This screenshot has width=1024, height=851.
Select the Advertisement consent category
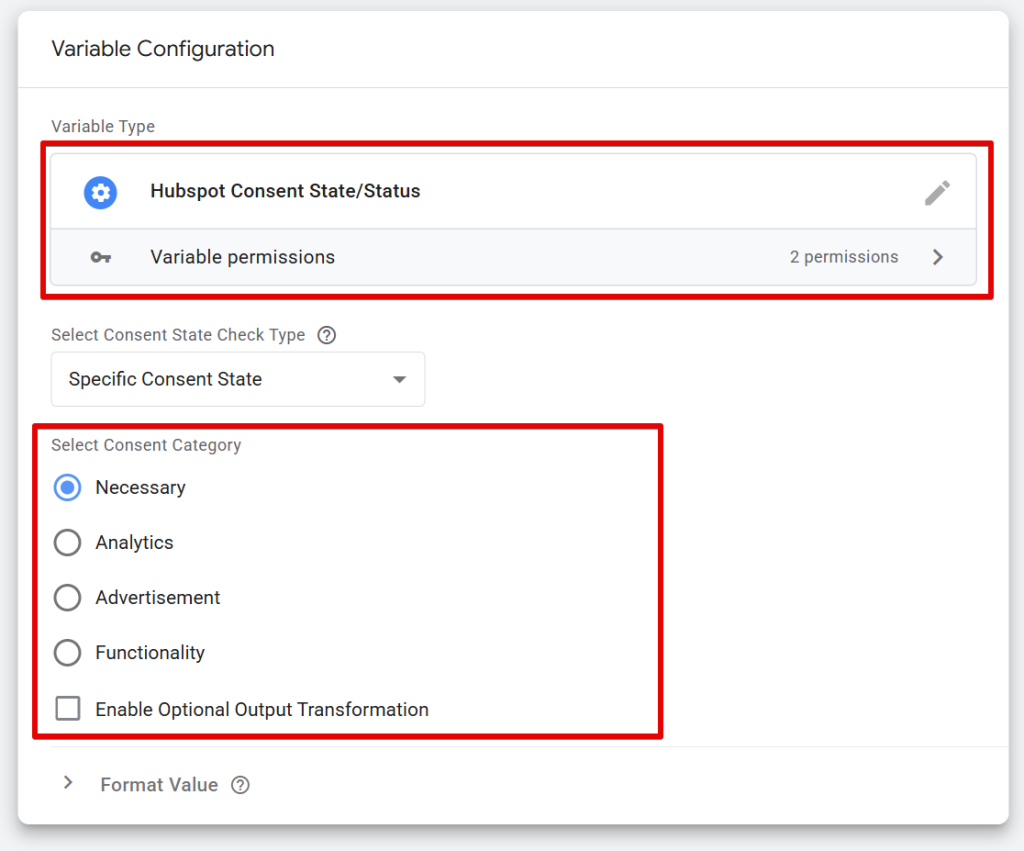(x=67, y=598)
